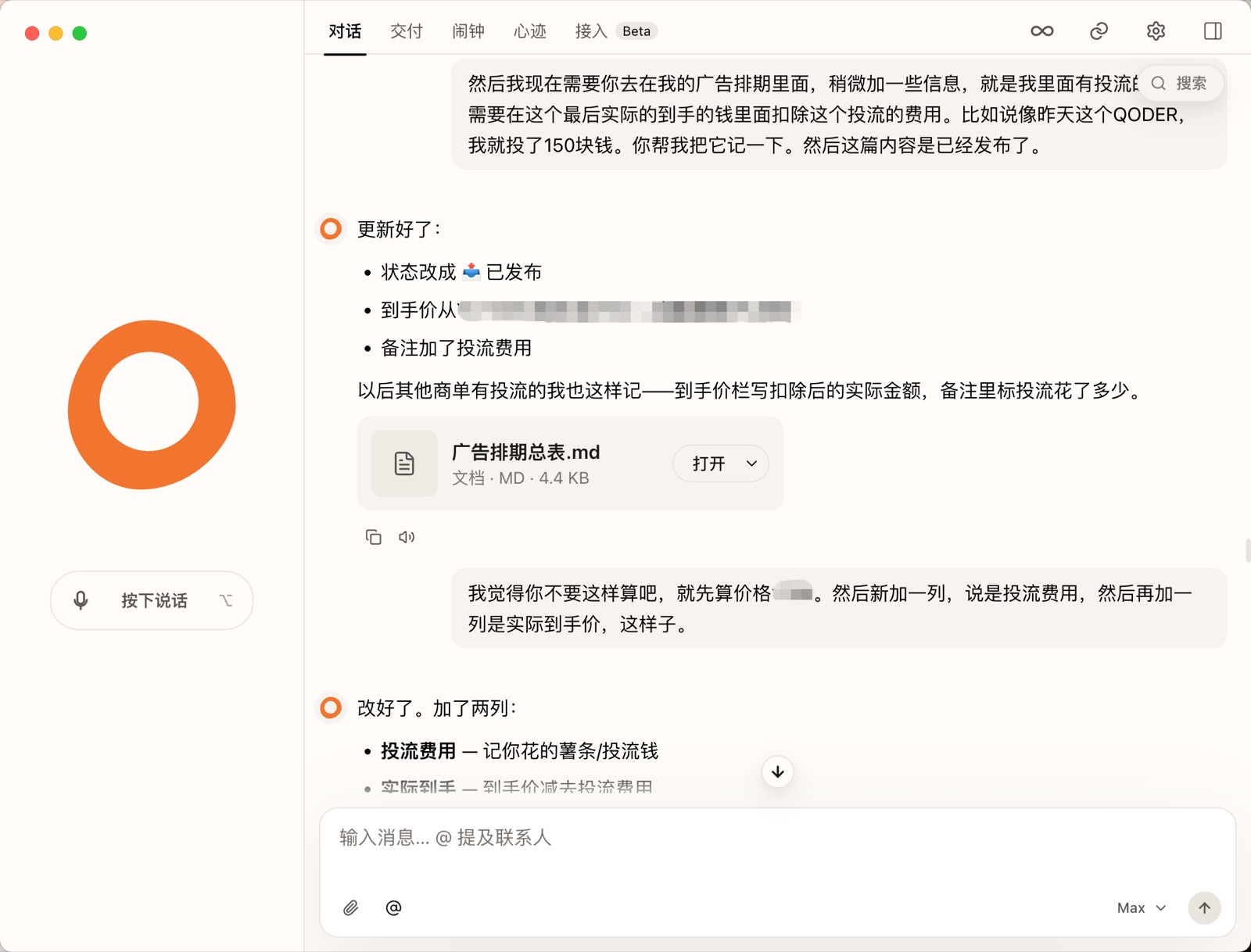Open the 心迹 tab

tap(530, 31)
